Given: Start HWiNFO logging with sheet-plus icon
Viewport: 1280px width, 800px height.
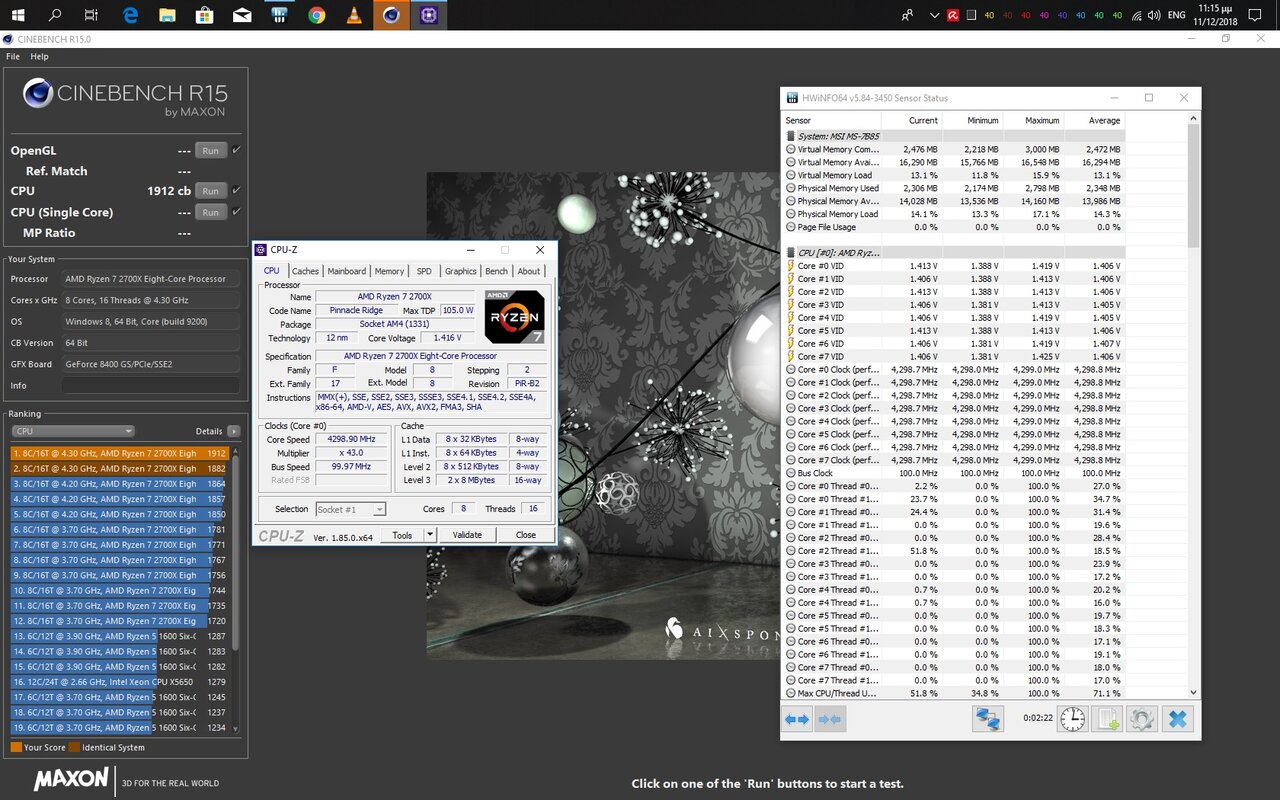Looking at the screenshot, I should [x=1107, y=719].
